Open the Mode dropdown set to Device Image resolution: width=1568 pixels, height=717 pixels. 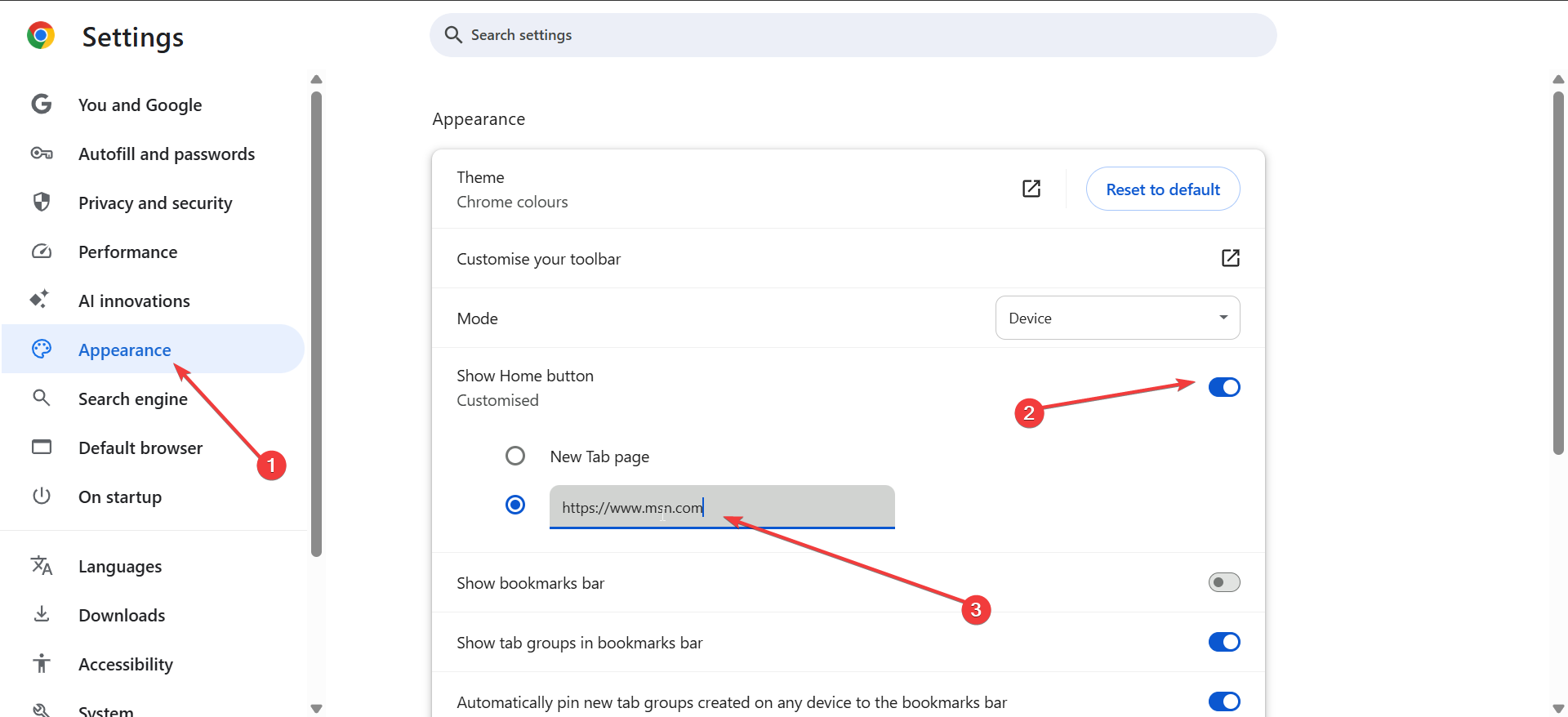tap(1116, 318)
